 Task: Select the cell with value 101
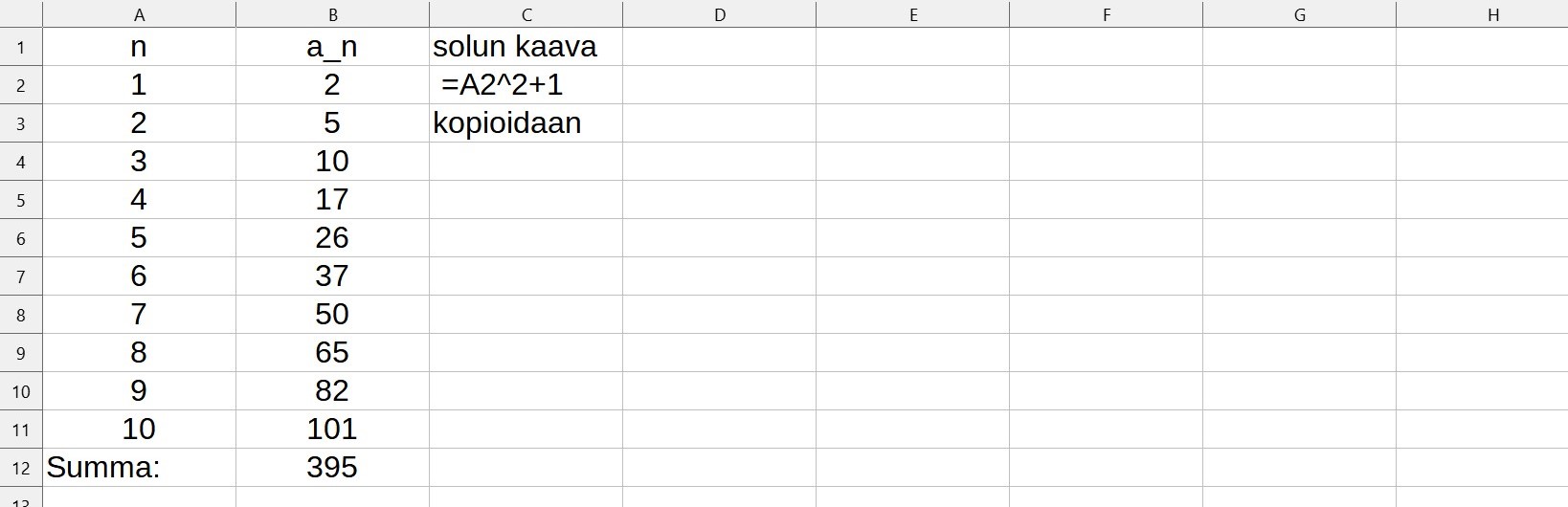332,430
